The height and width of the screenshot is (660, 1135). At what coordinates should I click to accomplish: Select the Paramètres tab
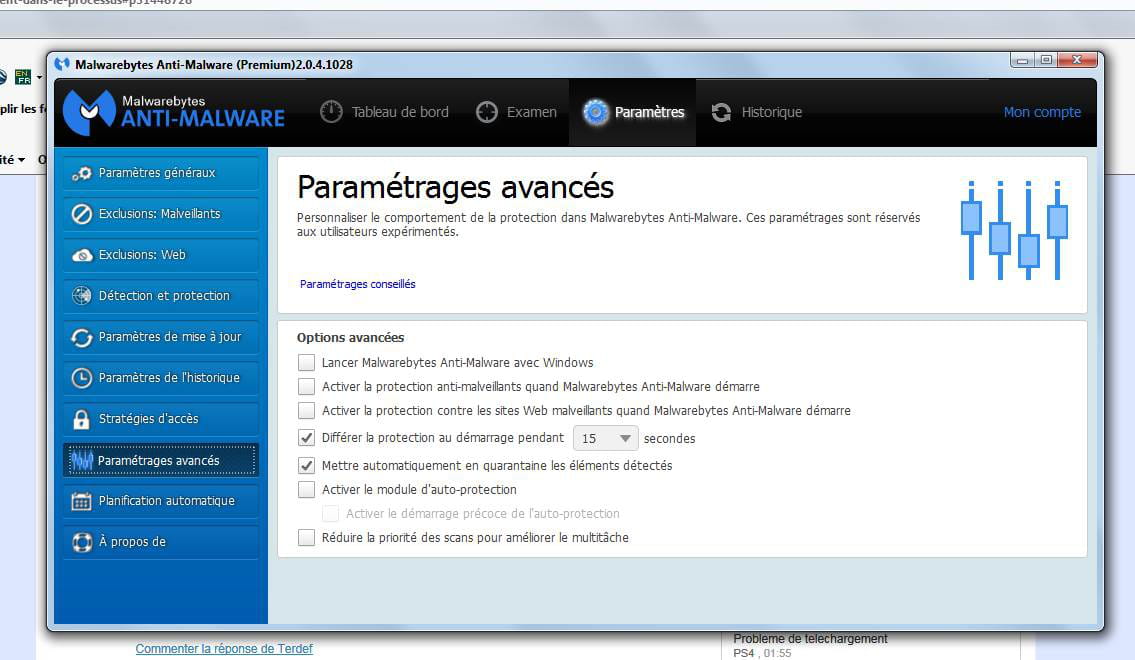tap(633, 112)
